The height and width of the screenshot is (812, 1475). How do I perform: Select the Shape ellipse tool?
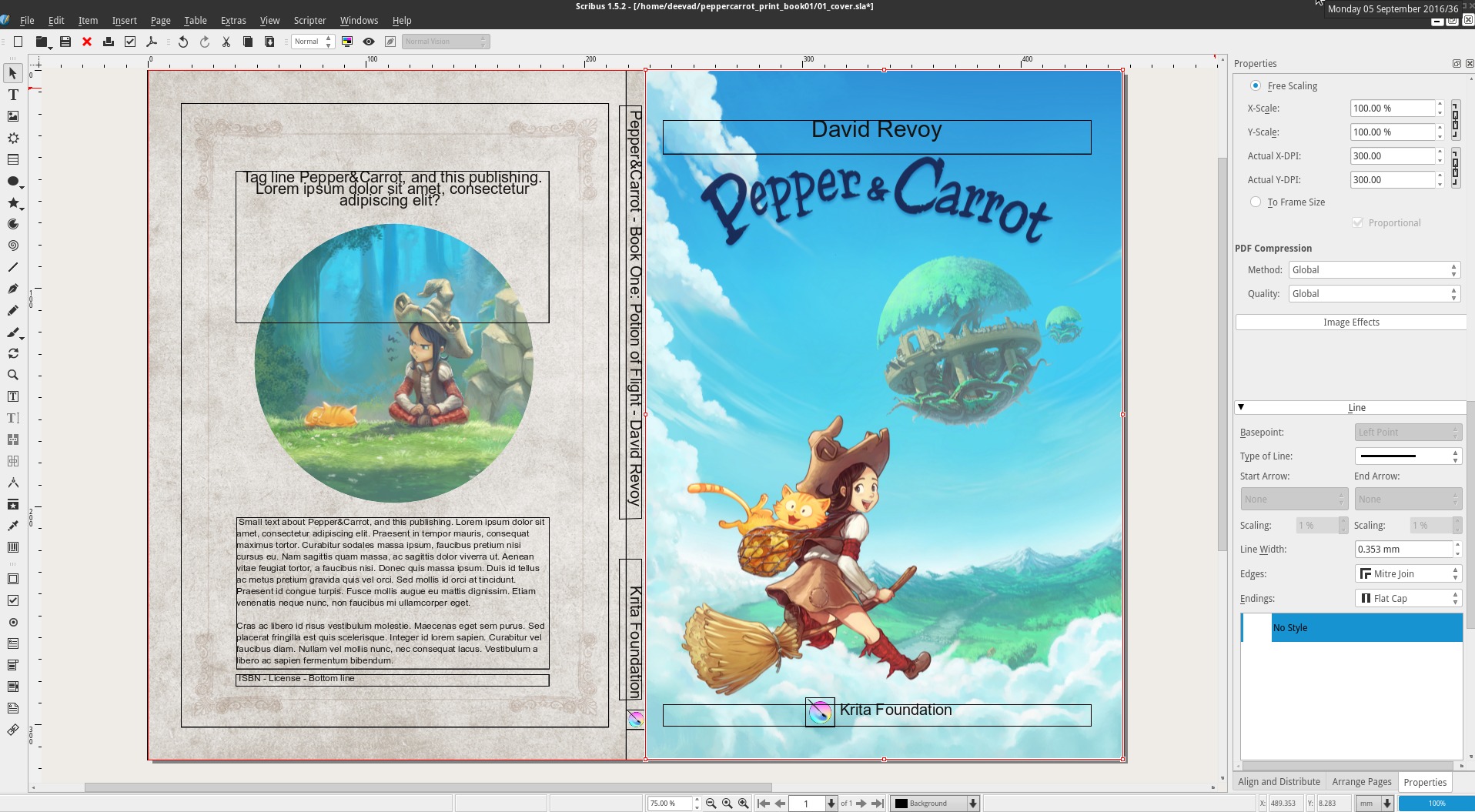[x=13, y=181]
